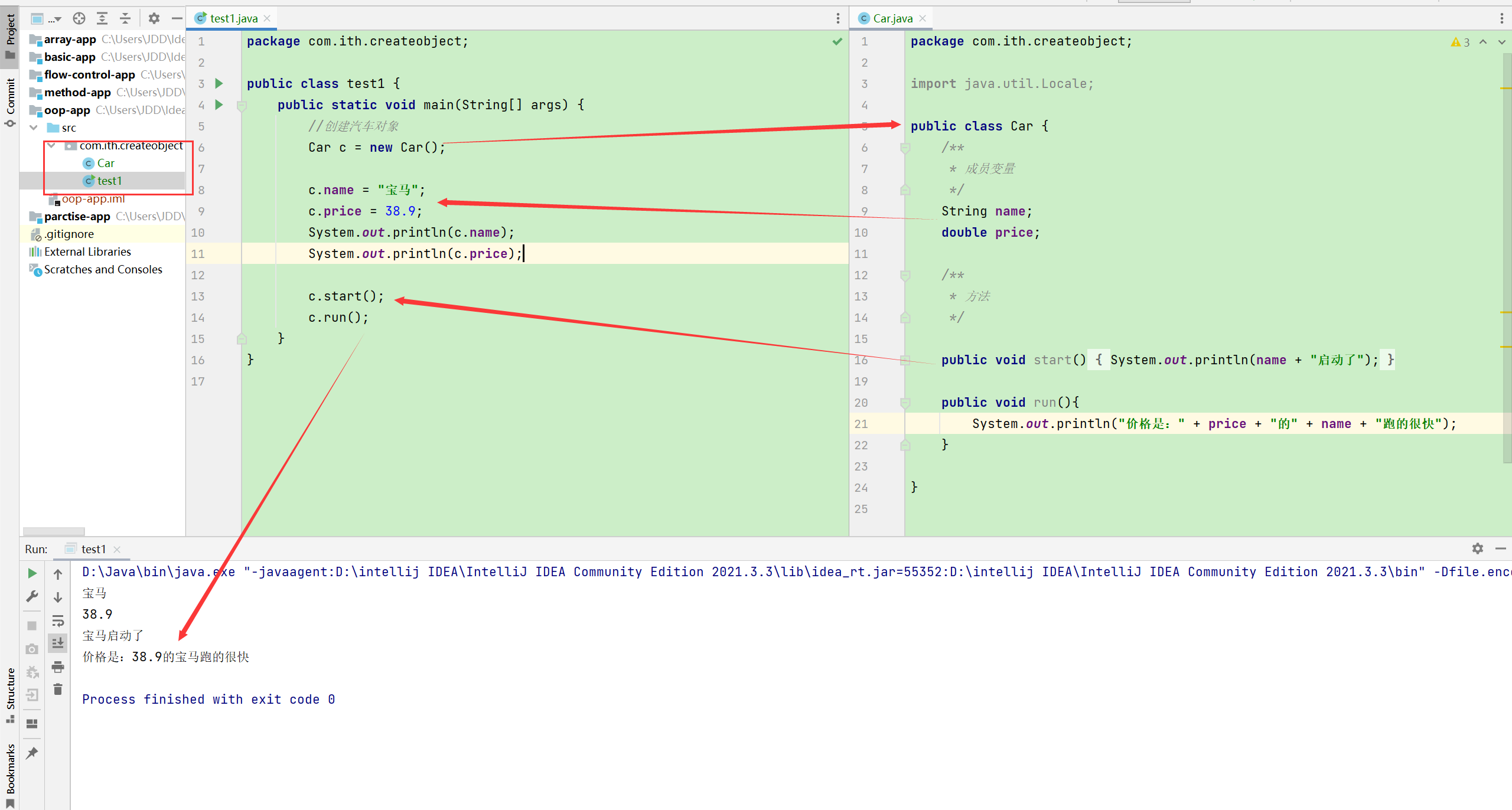The height and width of the screenshot is (810, 1512).
Task: Fold run() method at line 20 in Car.java
Action: pyautogui.click(x=905, y=403)
